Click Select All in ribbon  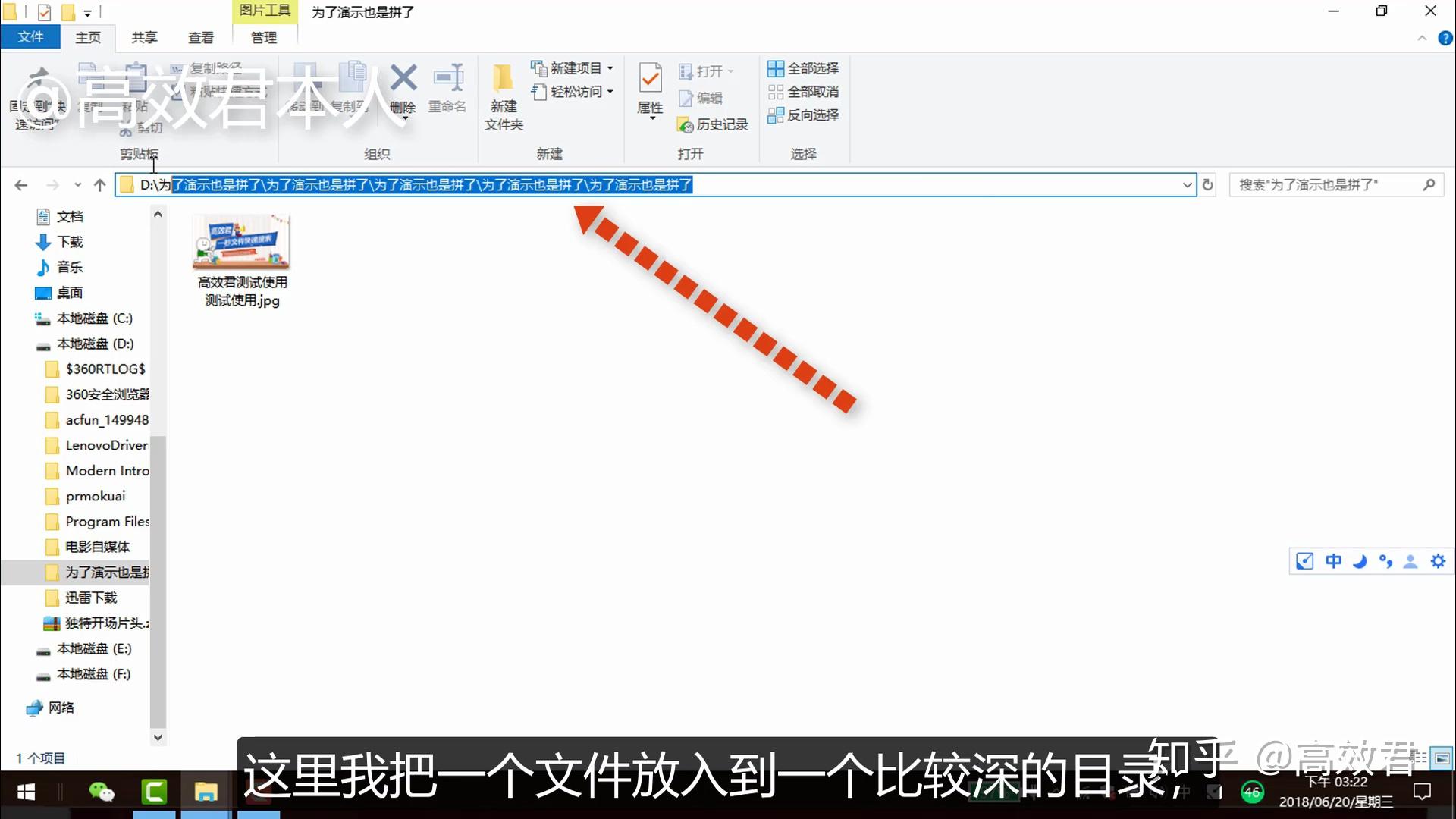coord(804,68)
